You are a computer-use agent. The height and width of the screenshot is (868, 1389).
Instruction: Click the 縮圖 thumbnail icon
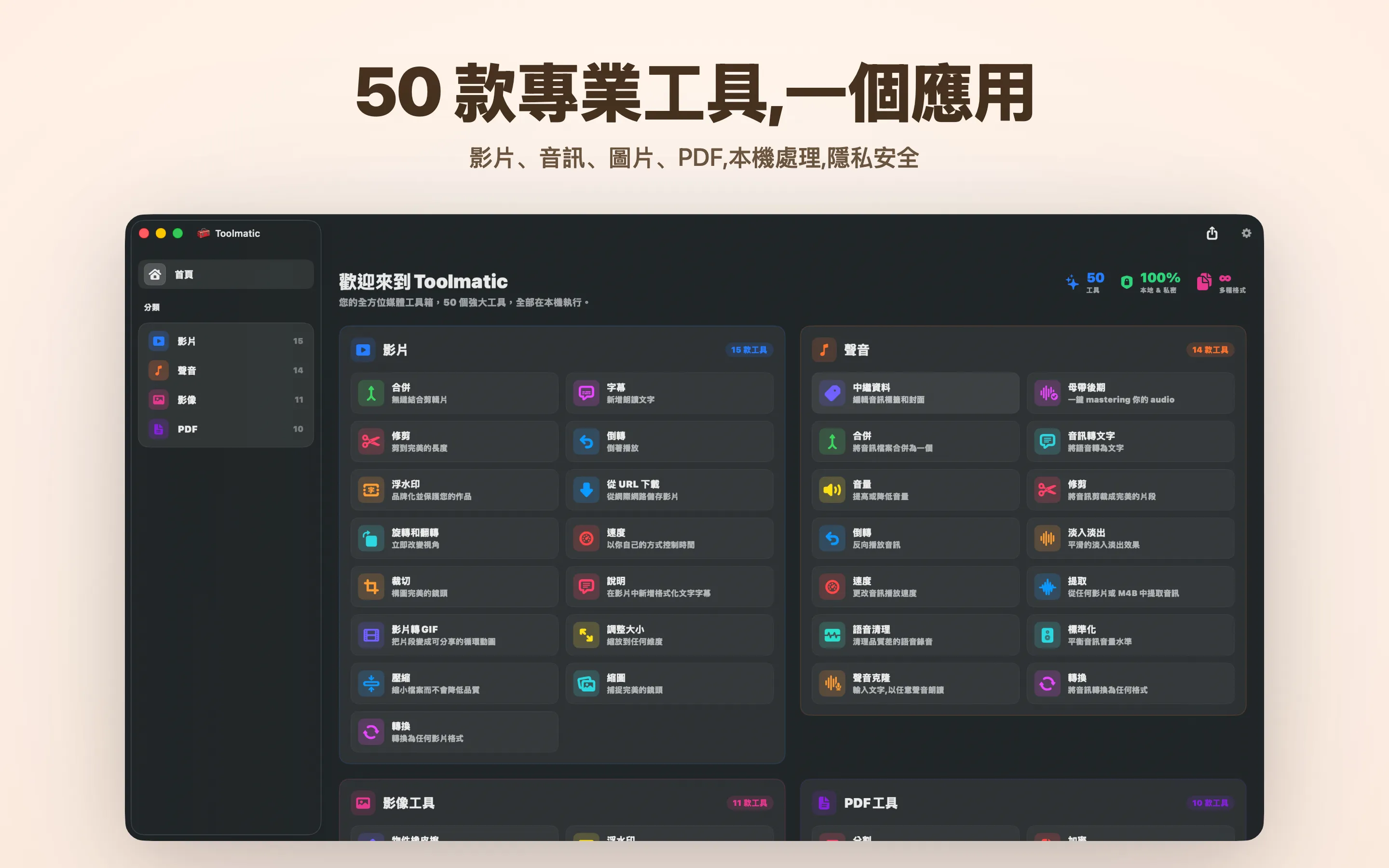click(586, 684)
